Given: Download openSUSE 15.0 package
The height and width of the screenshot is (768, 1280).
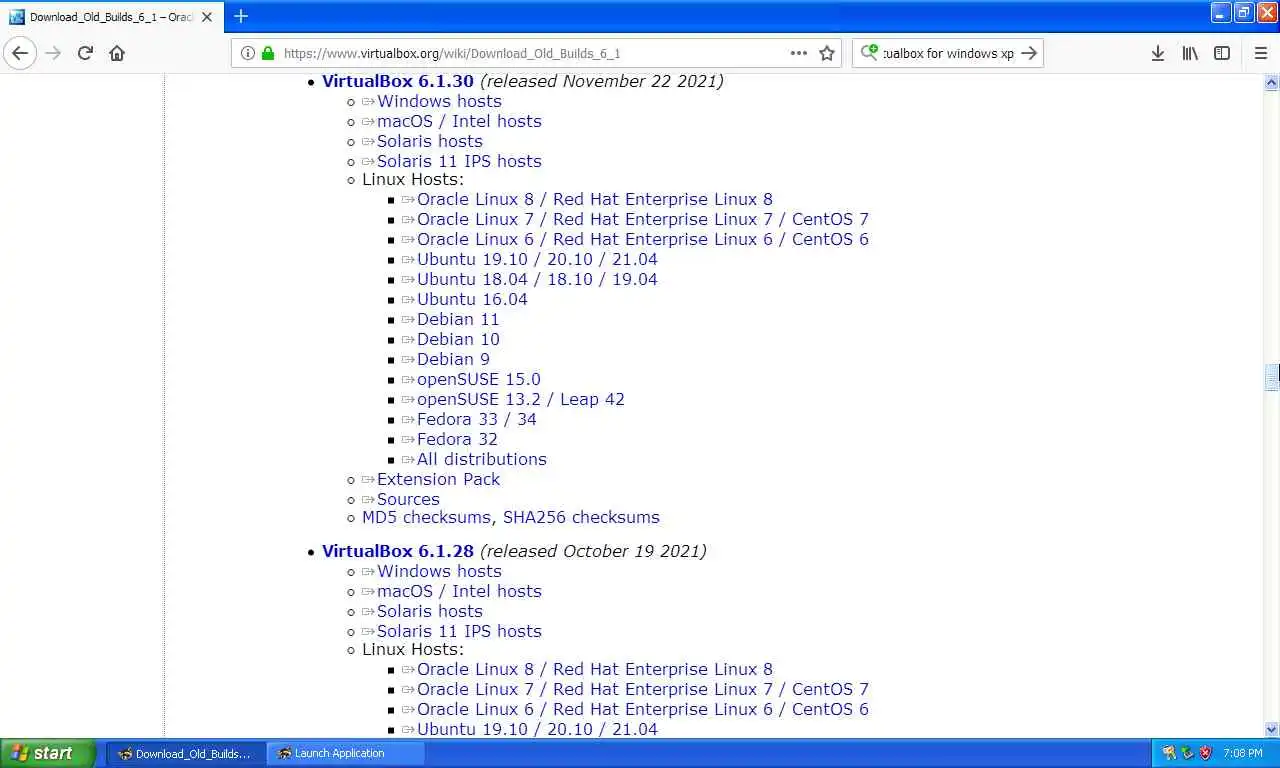Looking at the screenshot, I should pyautogui.click(x=479, y=379).
